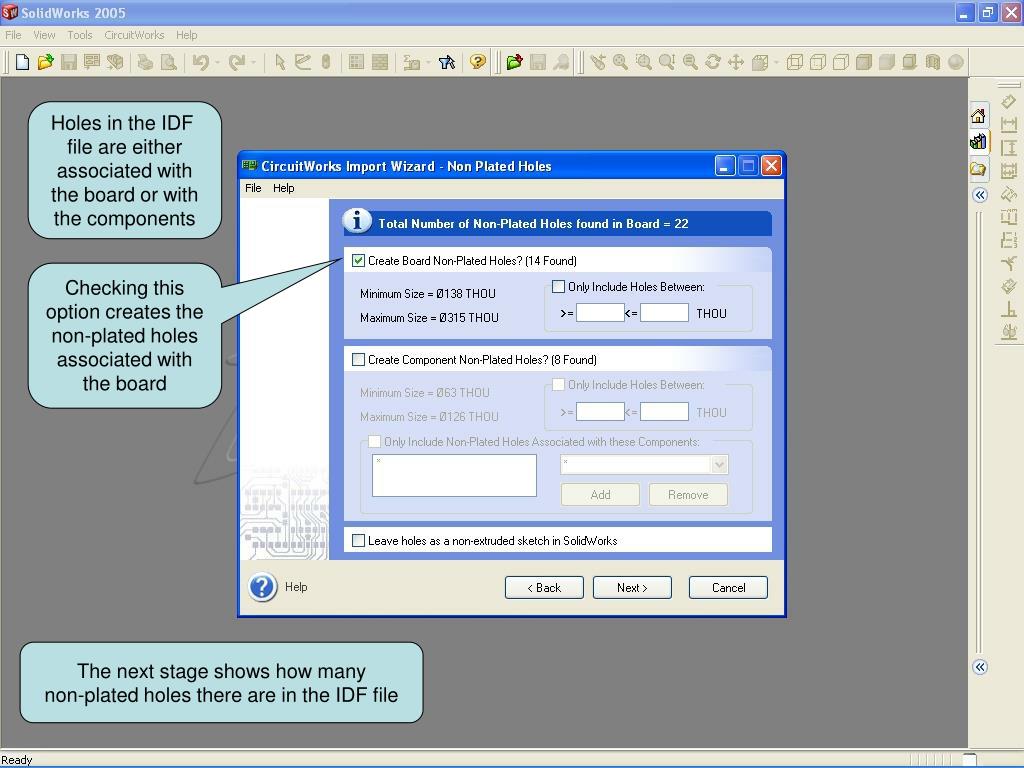The image size is (1024, 768).
Task: Click the Pan four-arrow icon
Action: coord(736,62)
